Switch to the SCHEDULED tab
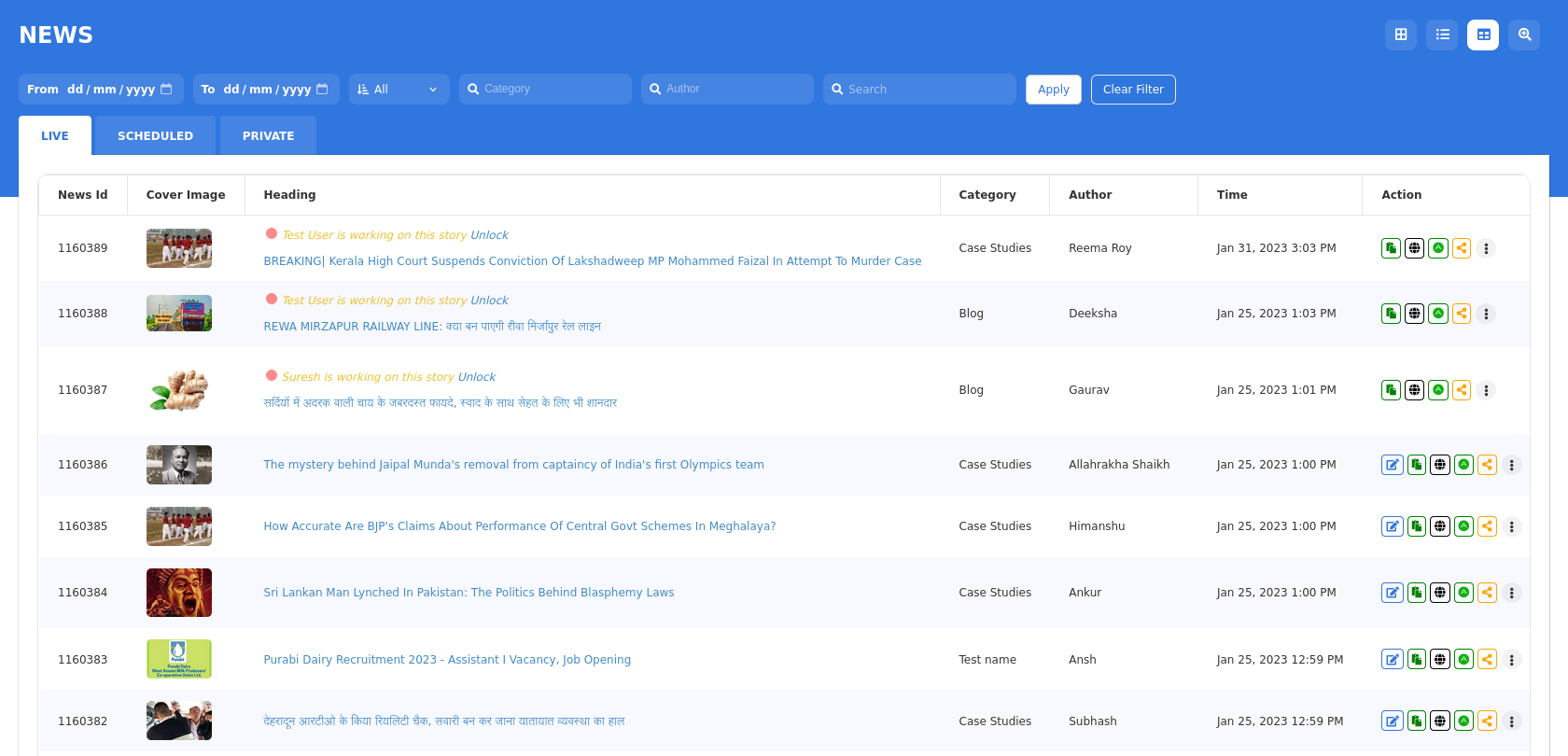Image resolution: width=1568 pixels, height=756 pixels. click(155, 136)
